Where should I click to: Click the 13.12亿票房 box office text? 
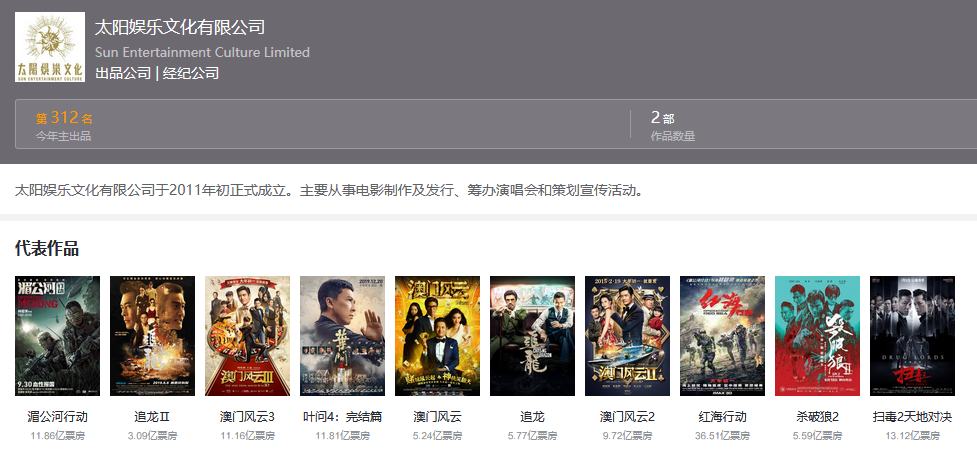913,436
